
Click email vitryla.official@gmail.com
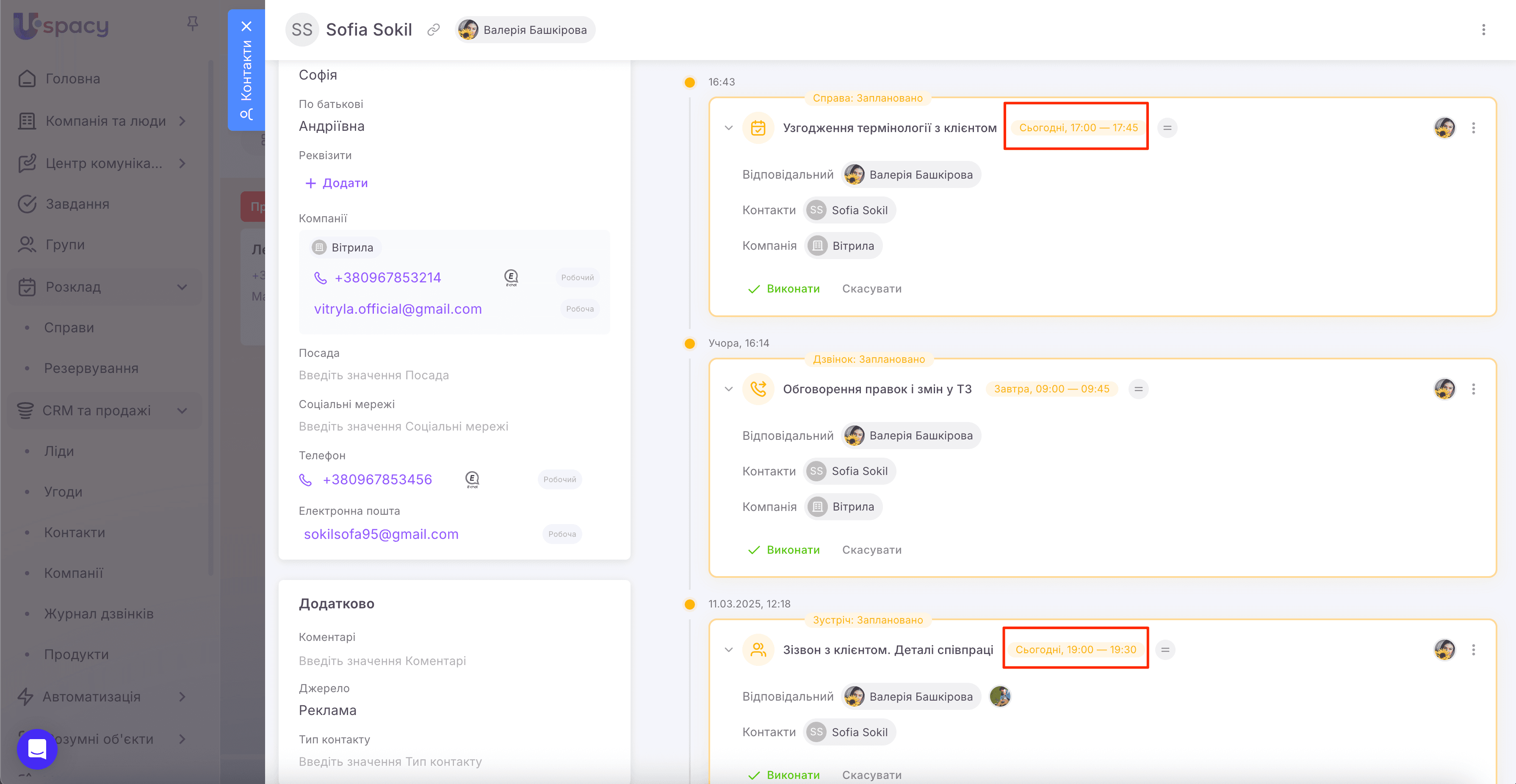(398, 309)
